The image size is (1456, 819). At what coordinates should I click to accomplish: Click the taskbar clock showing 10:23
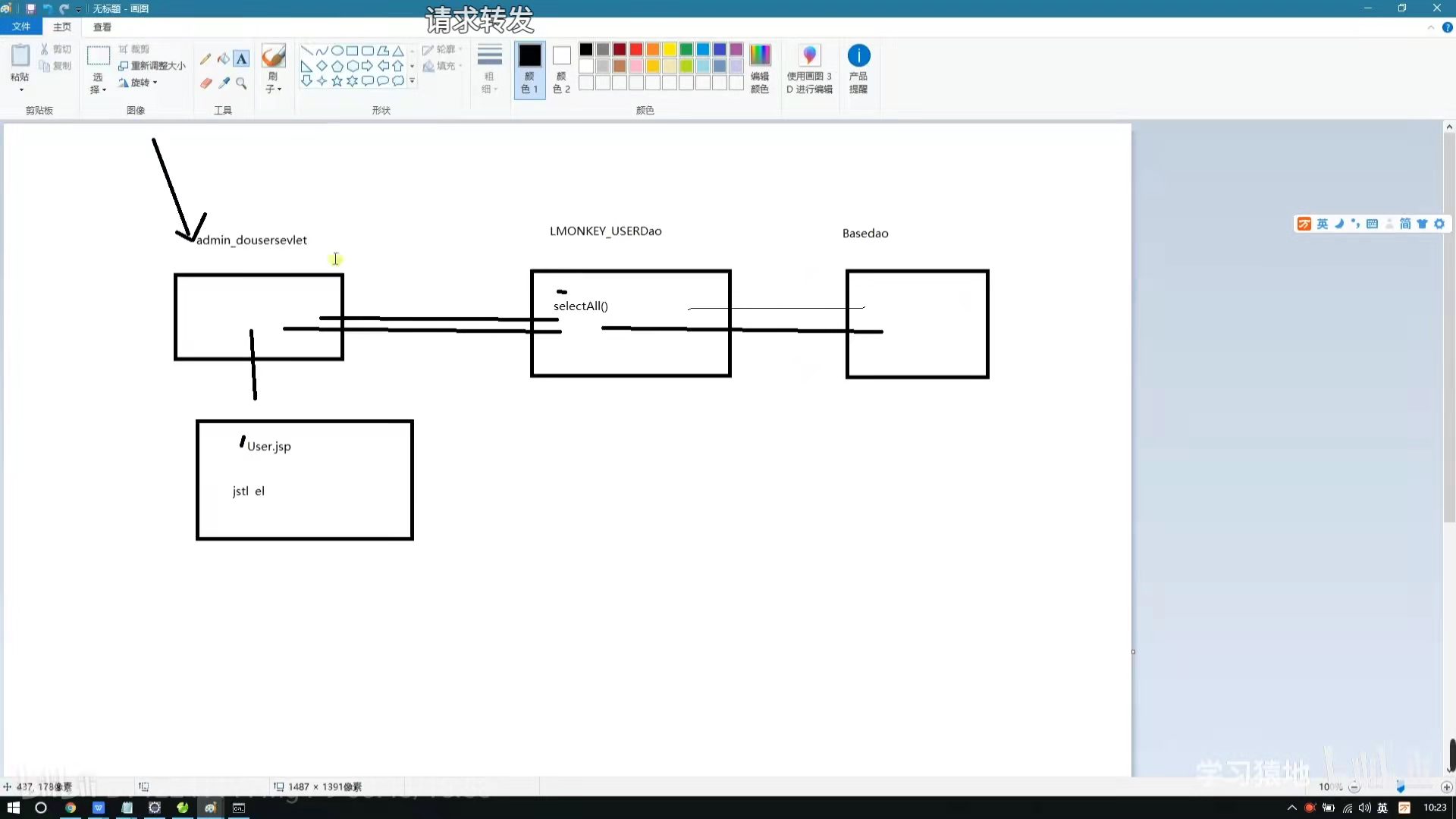coord(1435,808)
